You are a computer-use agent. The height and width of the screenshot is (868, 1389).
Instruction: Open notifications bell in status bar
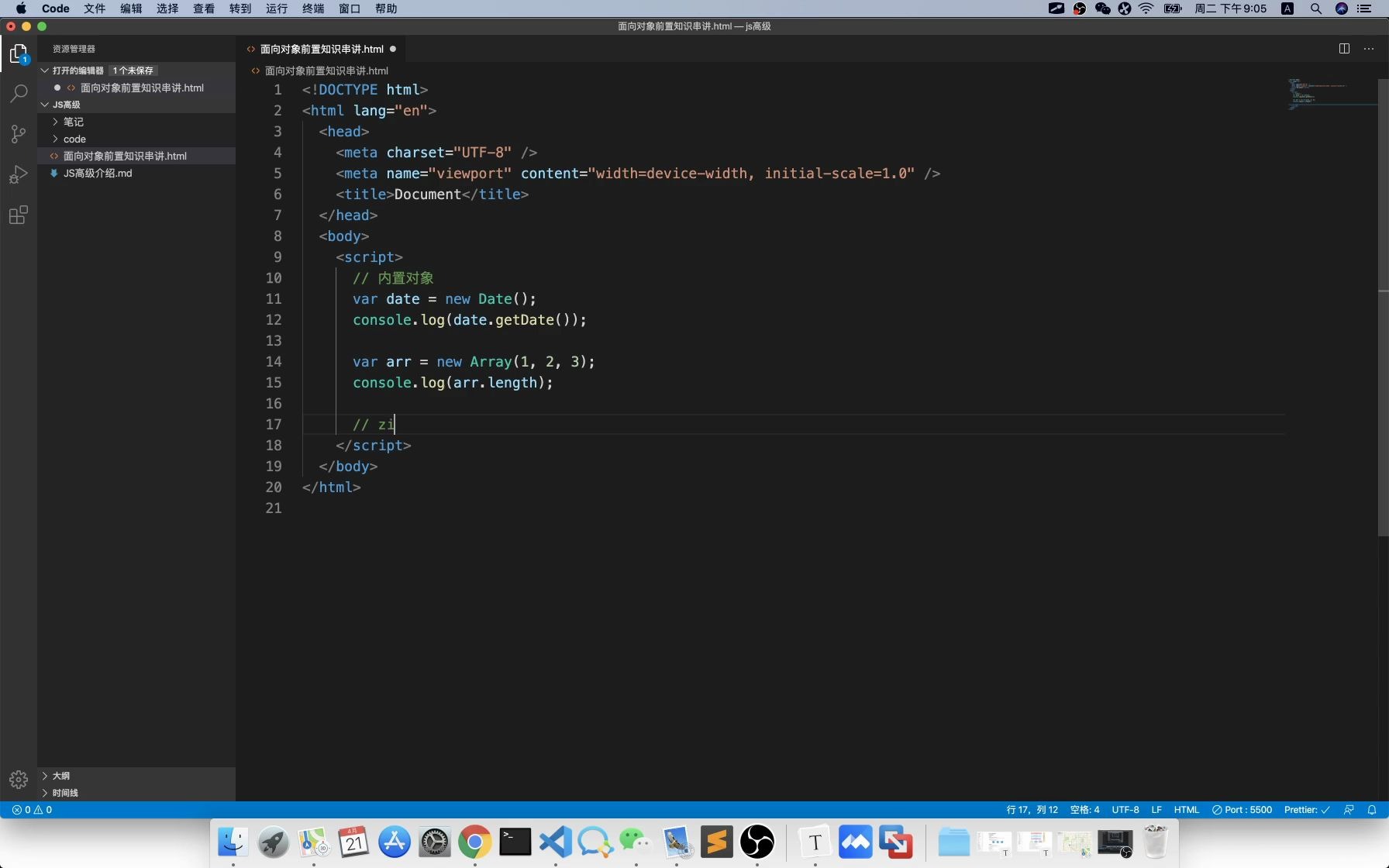(x=1372, y=809)
